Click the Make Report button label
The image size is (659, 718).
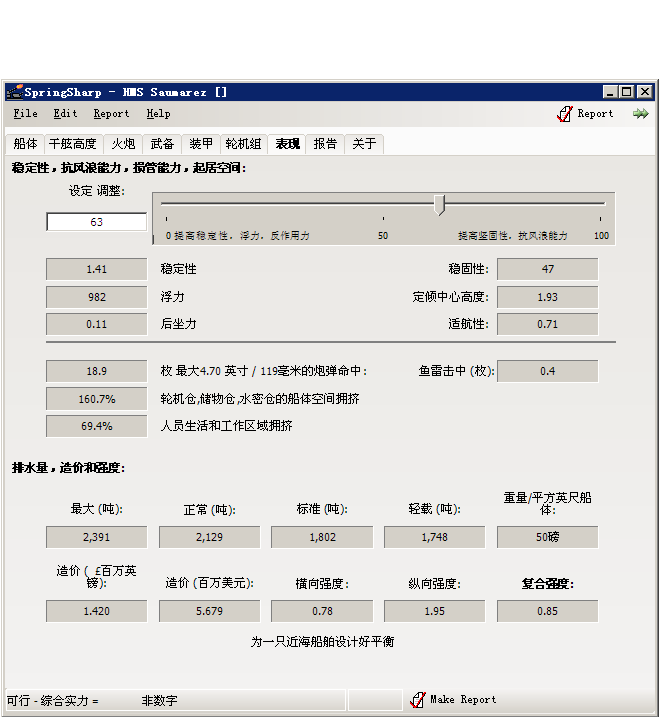(x=463, y=700)
